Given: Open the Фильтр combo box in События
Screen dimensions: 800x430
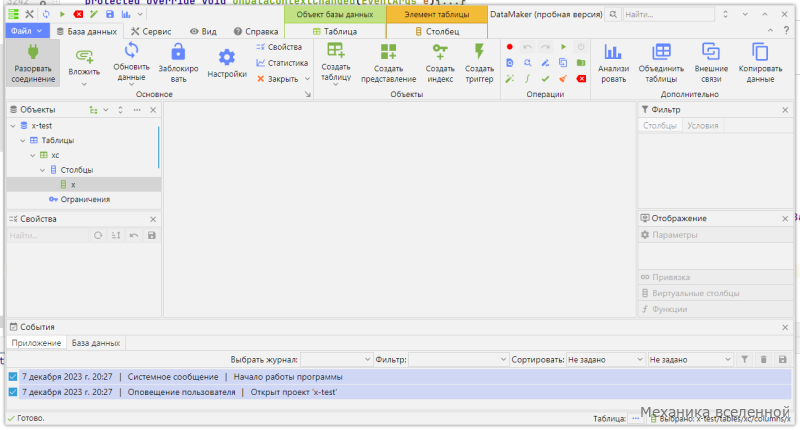Looking at the screenshot, I should tap(458, 360).
